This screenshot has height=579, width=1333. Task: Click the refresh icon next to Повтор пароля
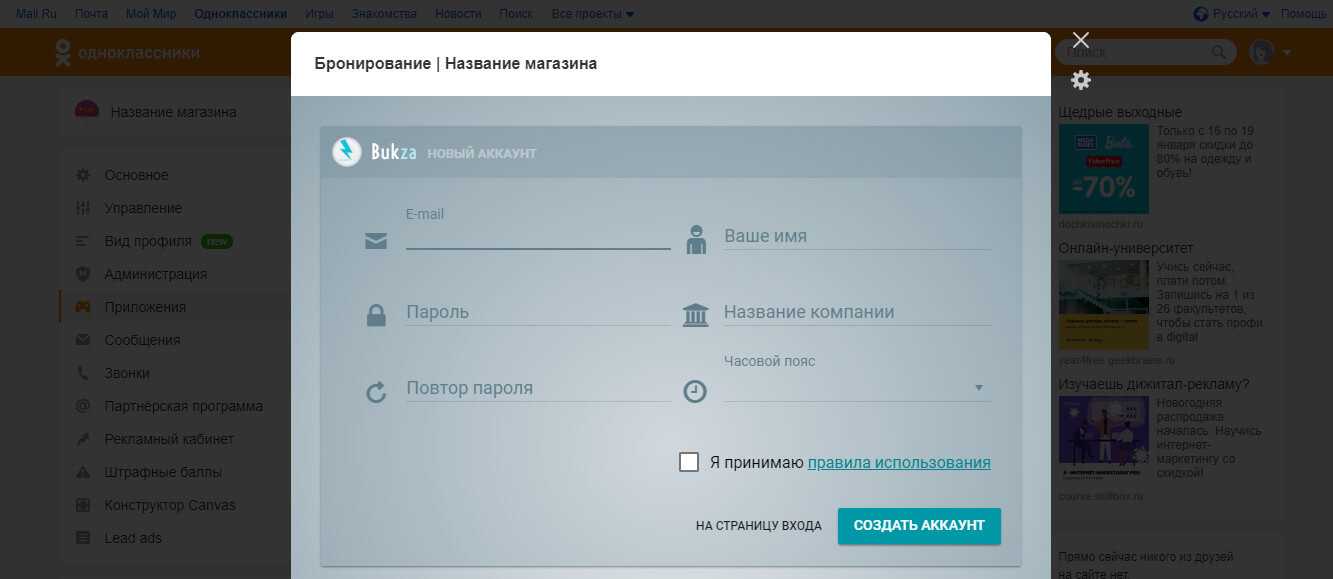coord(376,392)
